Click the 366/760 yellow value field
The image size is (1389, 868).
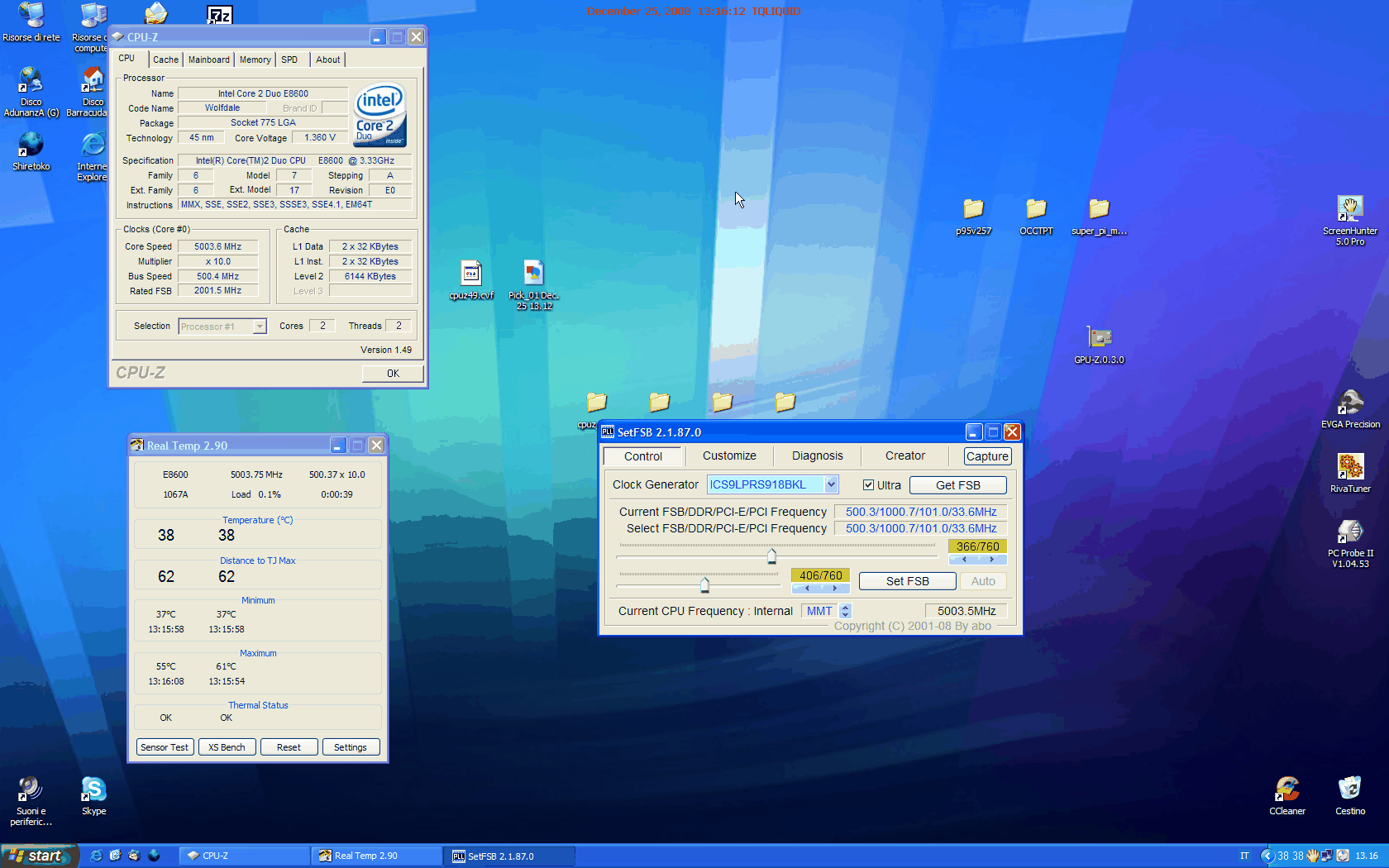coord(977,546)
